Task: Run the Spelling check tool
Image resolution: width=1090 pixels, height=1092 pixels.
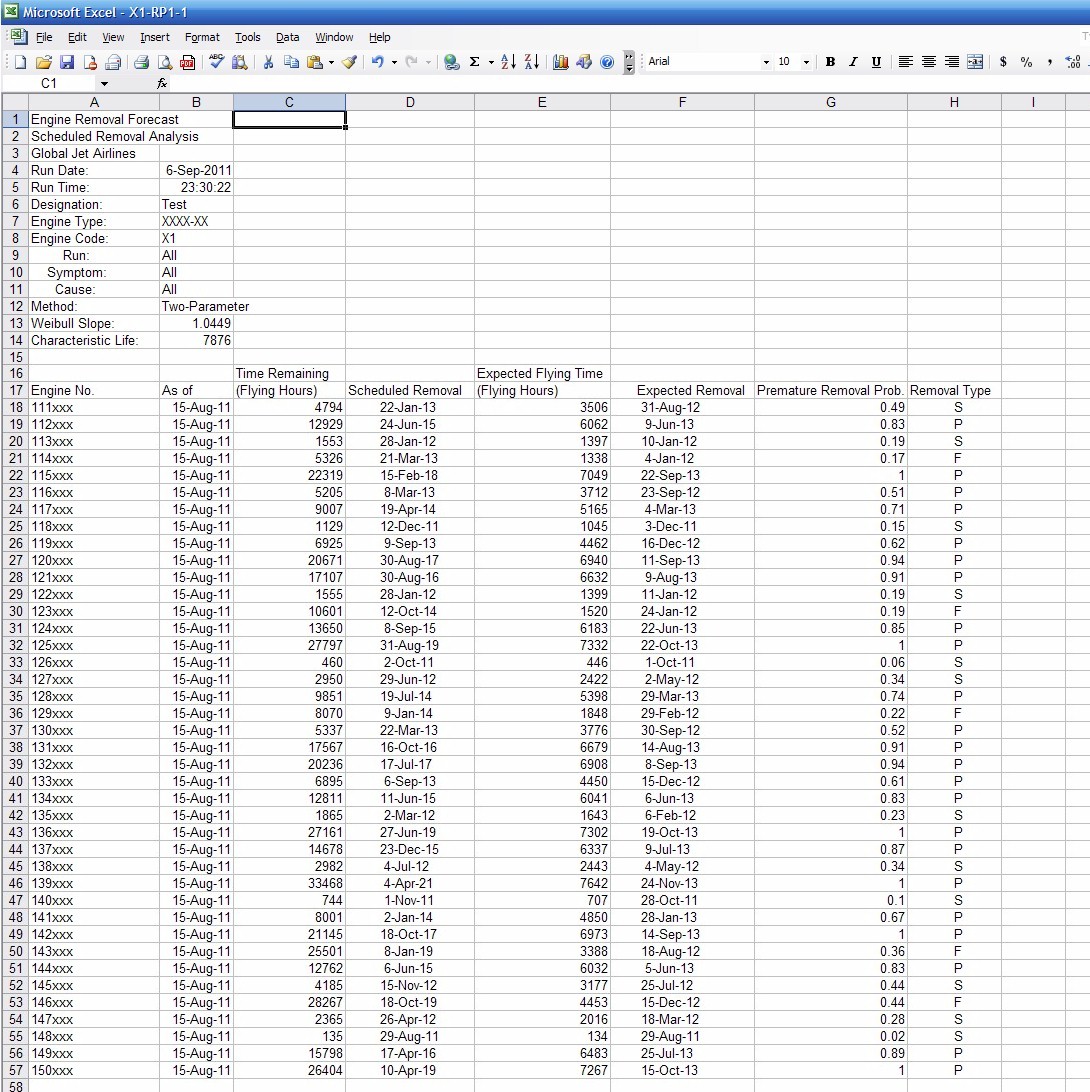Action: point(216,62)
